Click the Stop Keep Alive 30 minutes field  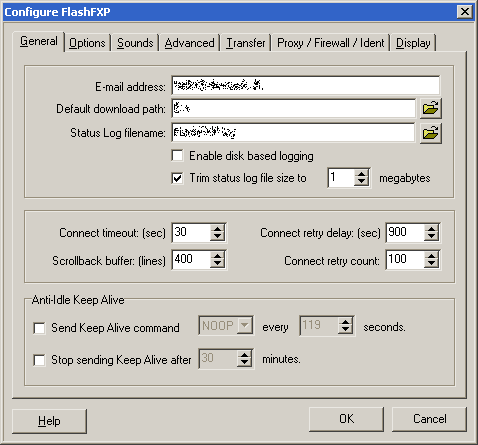pos(218,359)
